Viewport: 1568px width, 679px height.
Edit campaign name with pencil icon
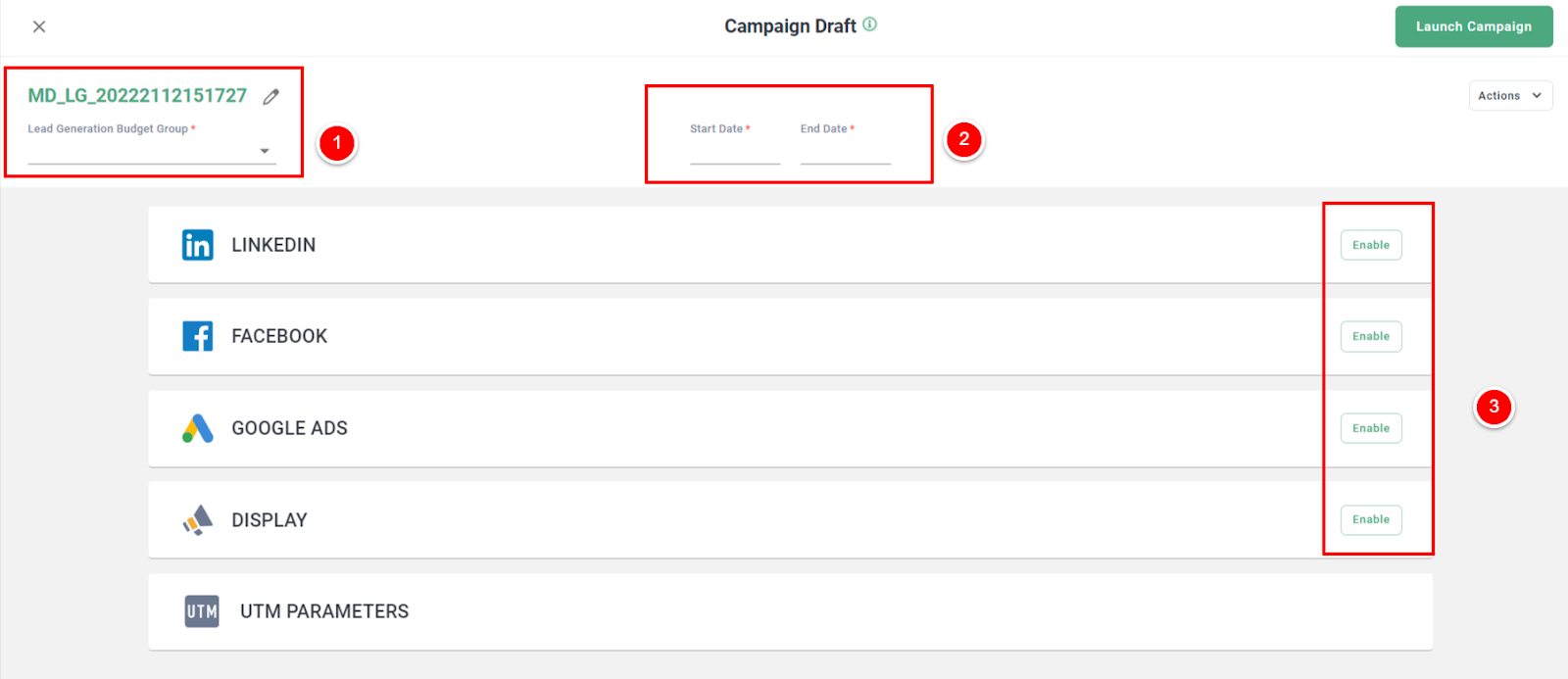coord(271,96)
